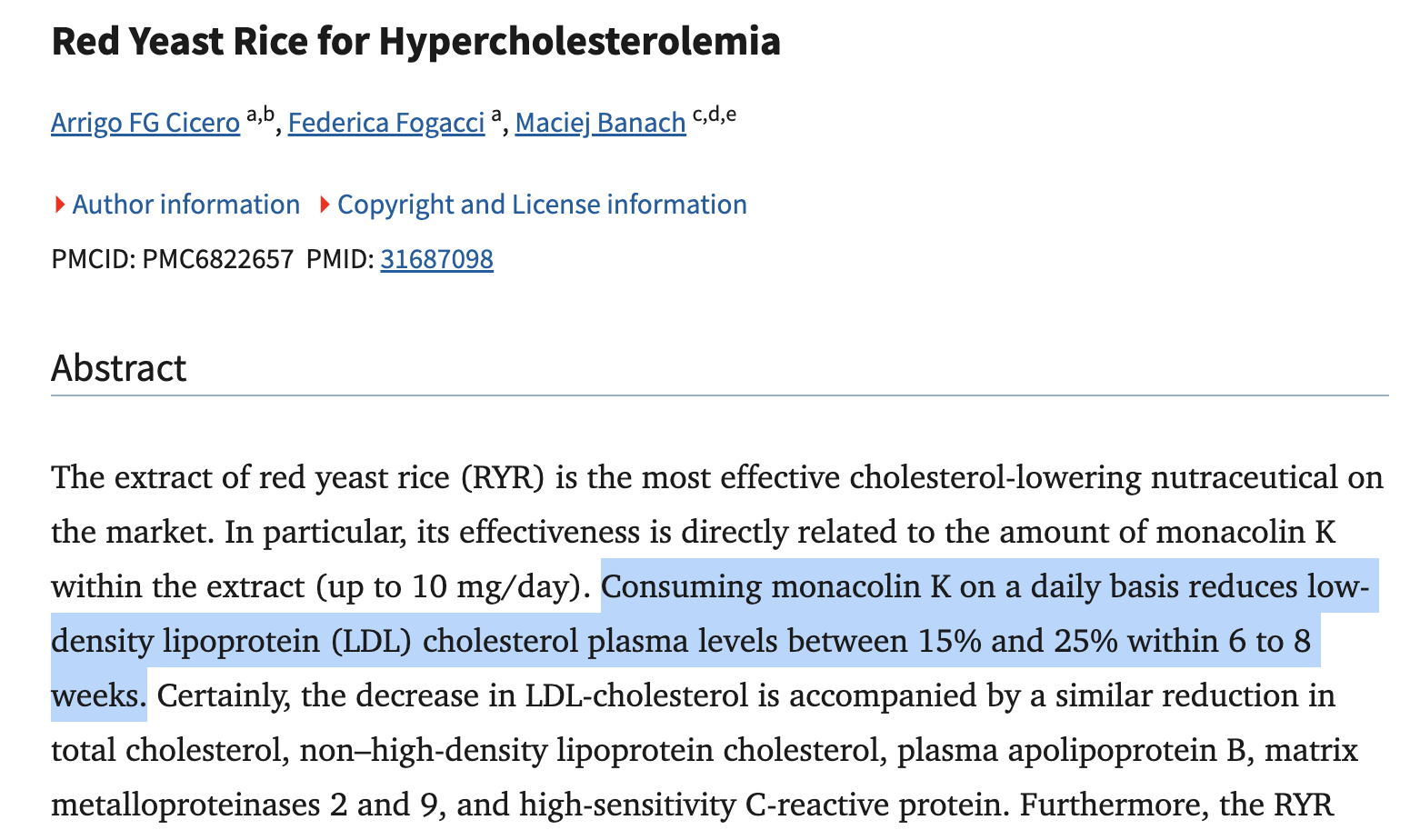1420x840 pixels.
Task: Click the highlighted monacolin K sentence
Action: (682, 642)
